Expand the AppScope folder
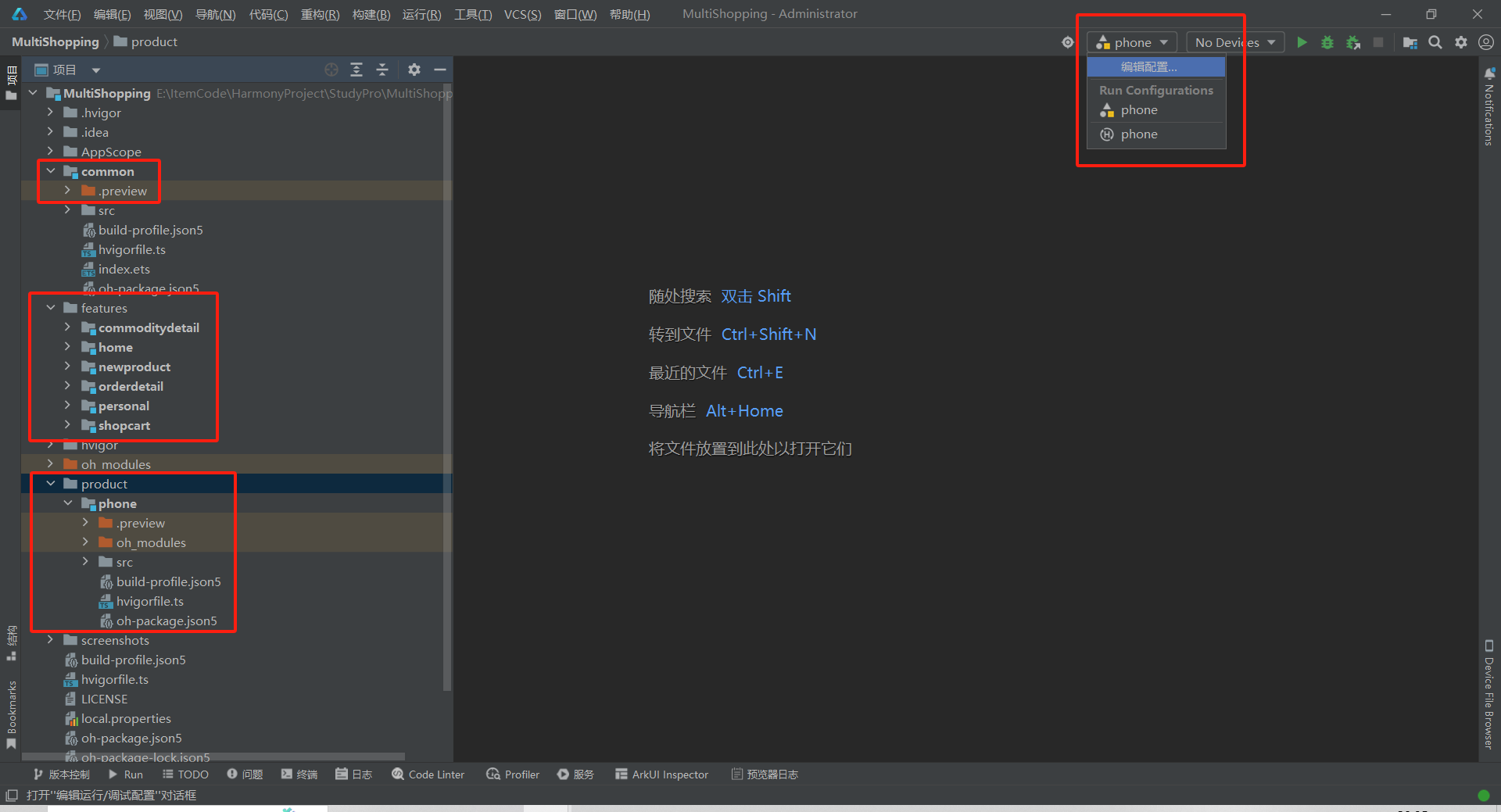This screenshot has height=812, width=1501. 51,152
